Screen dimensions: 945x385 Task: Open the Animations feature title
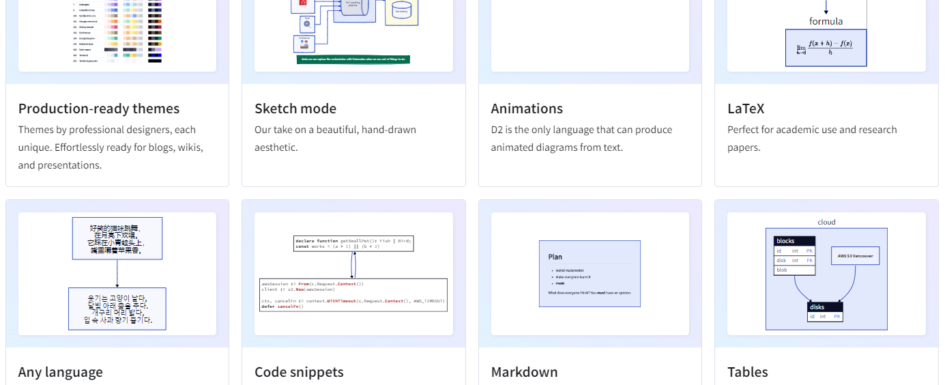click(527, 108)
